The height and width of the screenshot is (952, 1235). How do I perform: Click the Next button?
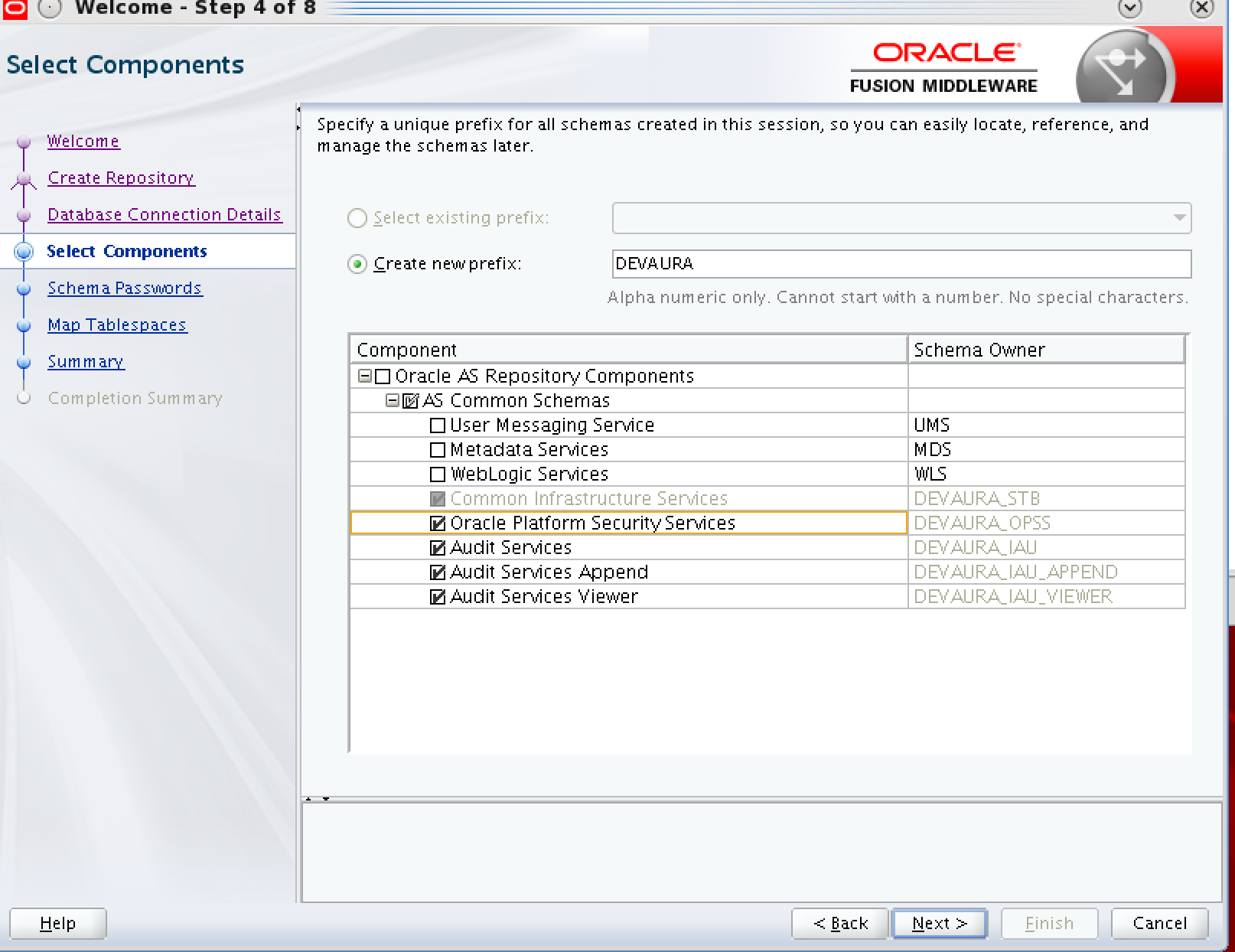pos(940,924)
